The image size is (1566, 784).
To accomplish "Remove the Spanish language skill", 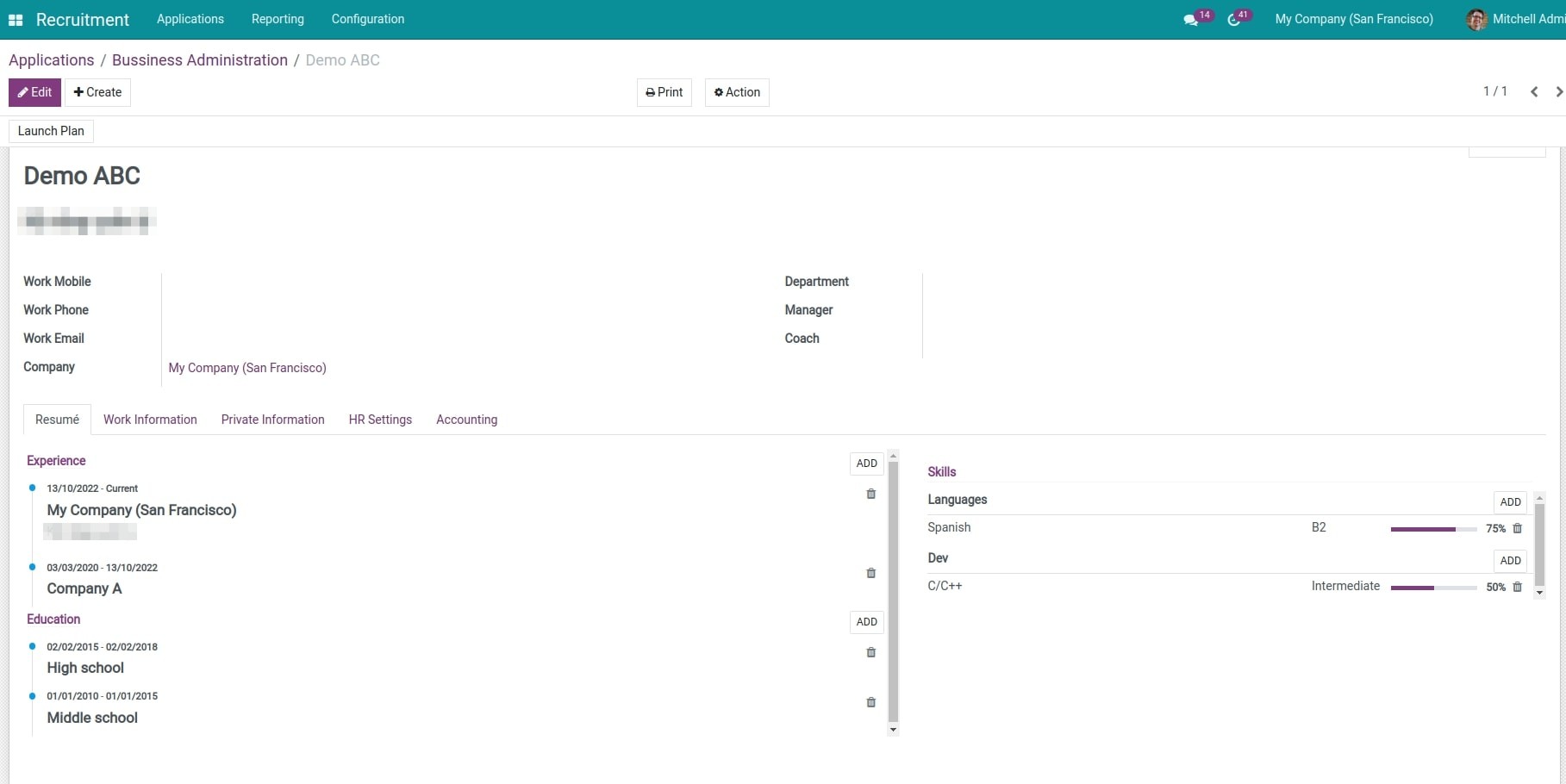I will tap(1517, 529).
